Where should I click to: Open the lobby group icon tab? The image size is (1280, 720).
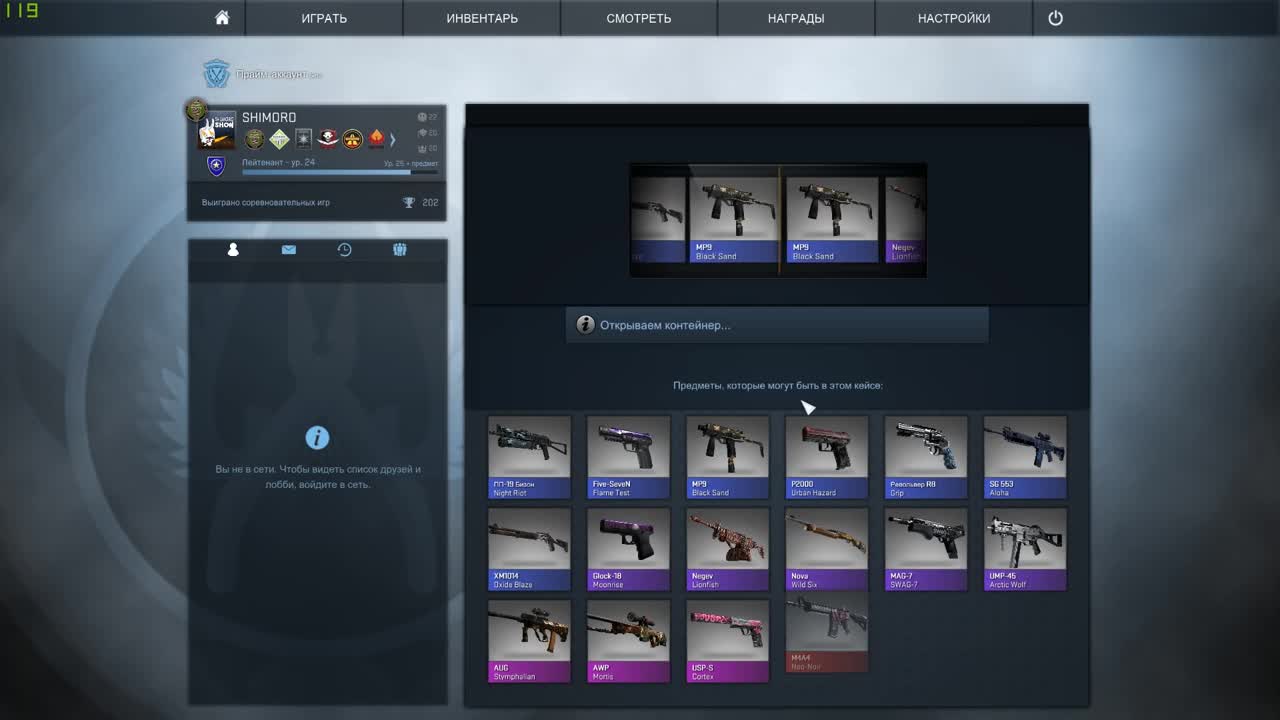[x=400, y=250]
